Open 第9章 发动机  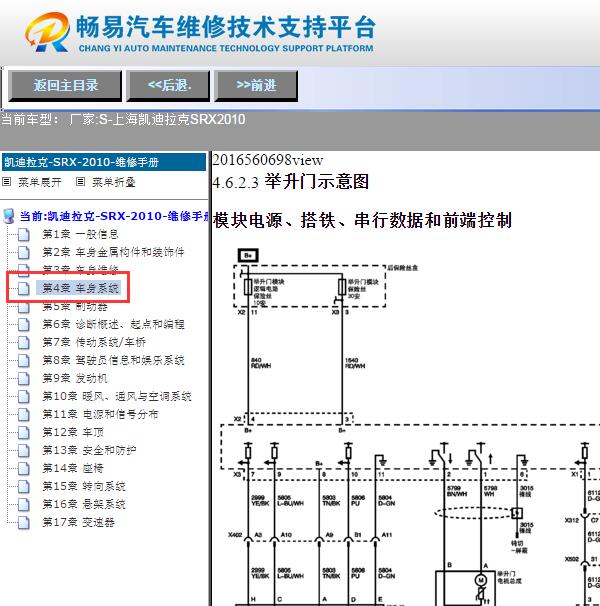click(75, 378)
